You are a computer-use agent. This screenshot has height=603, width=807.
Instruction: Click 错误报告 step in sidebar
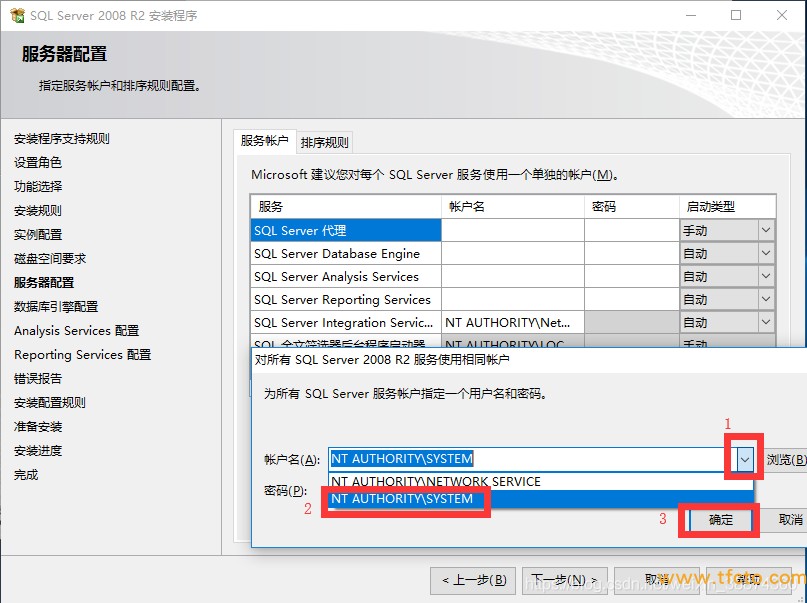pos(38,379)
